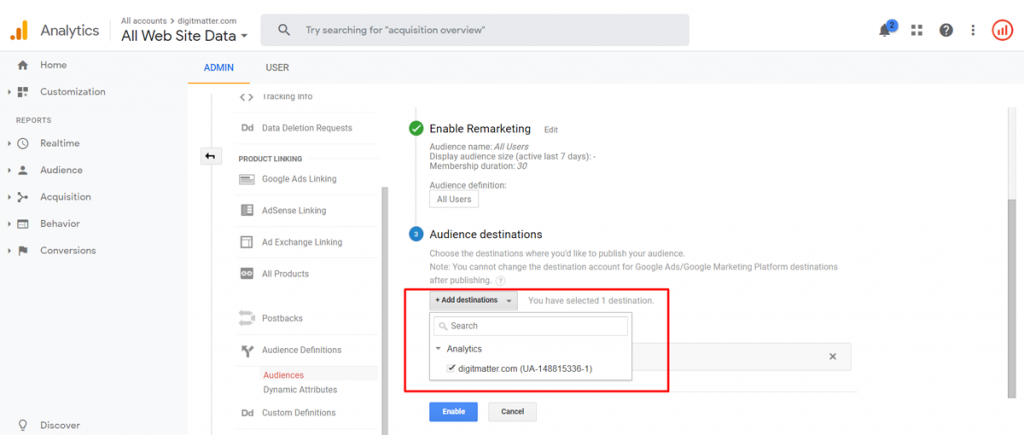Expand the Conversions reports arrow
This screenshot has height=435, width=1024.
pyautogui.click(x=10, y=251)
